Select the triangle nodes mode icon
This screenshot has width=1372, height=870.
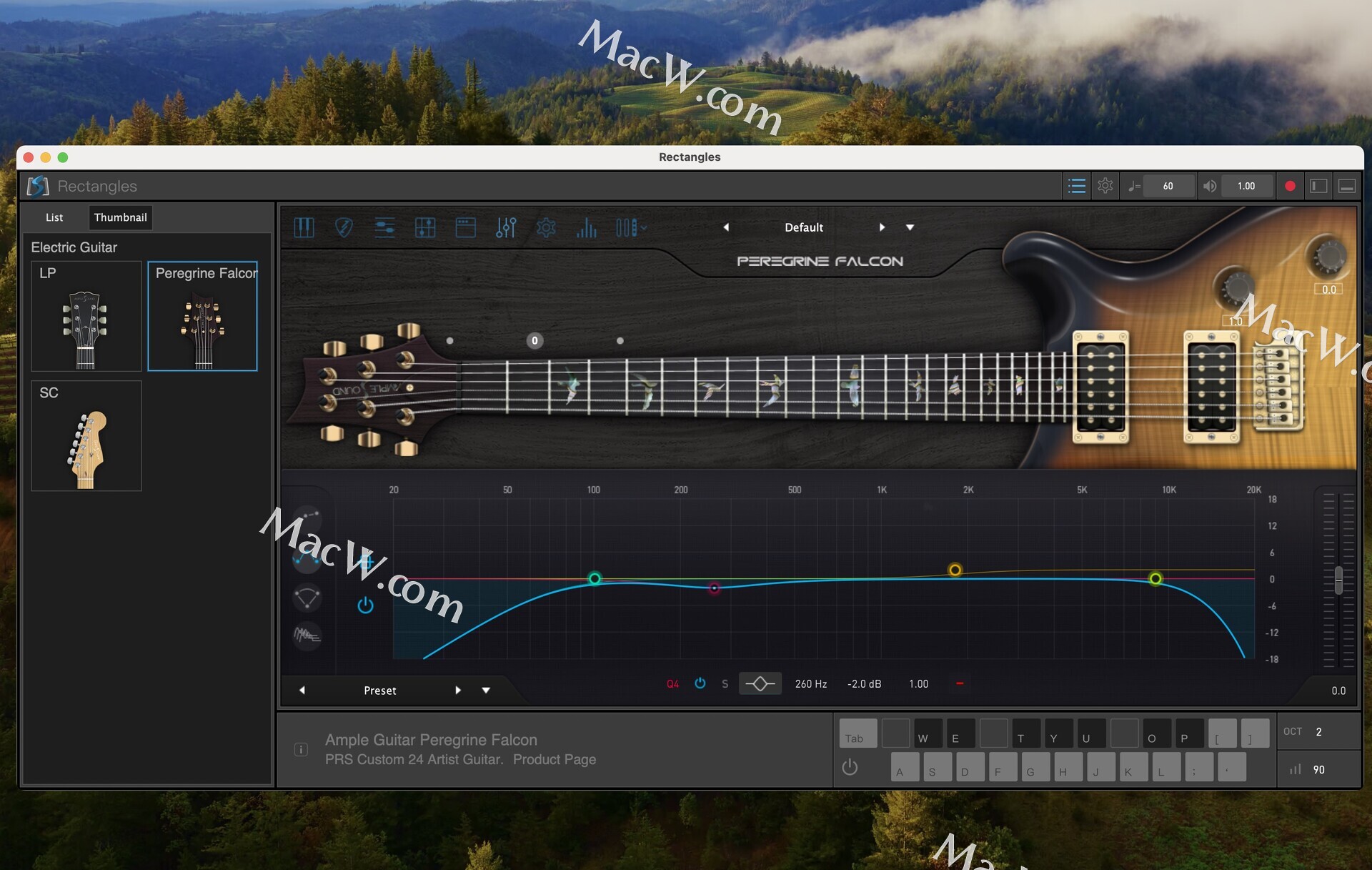[x=307, y=597]
